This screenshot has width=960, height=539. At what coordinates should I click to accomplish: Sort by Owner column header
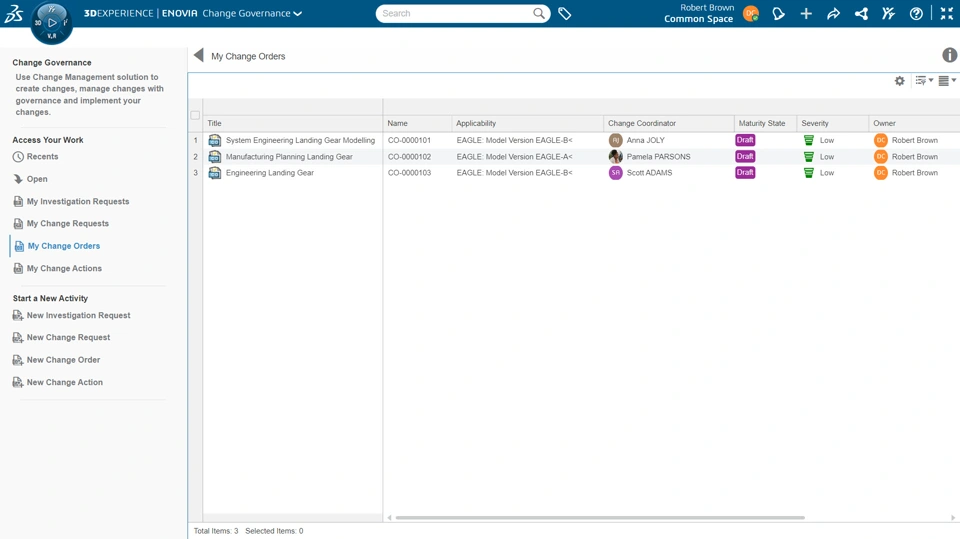[884, 123]
